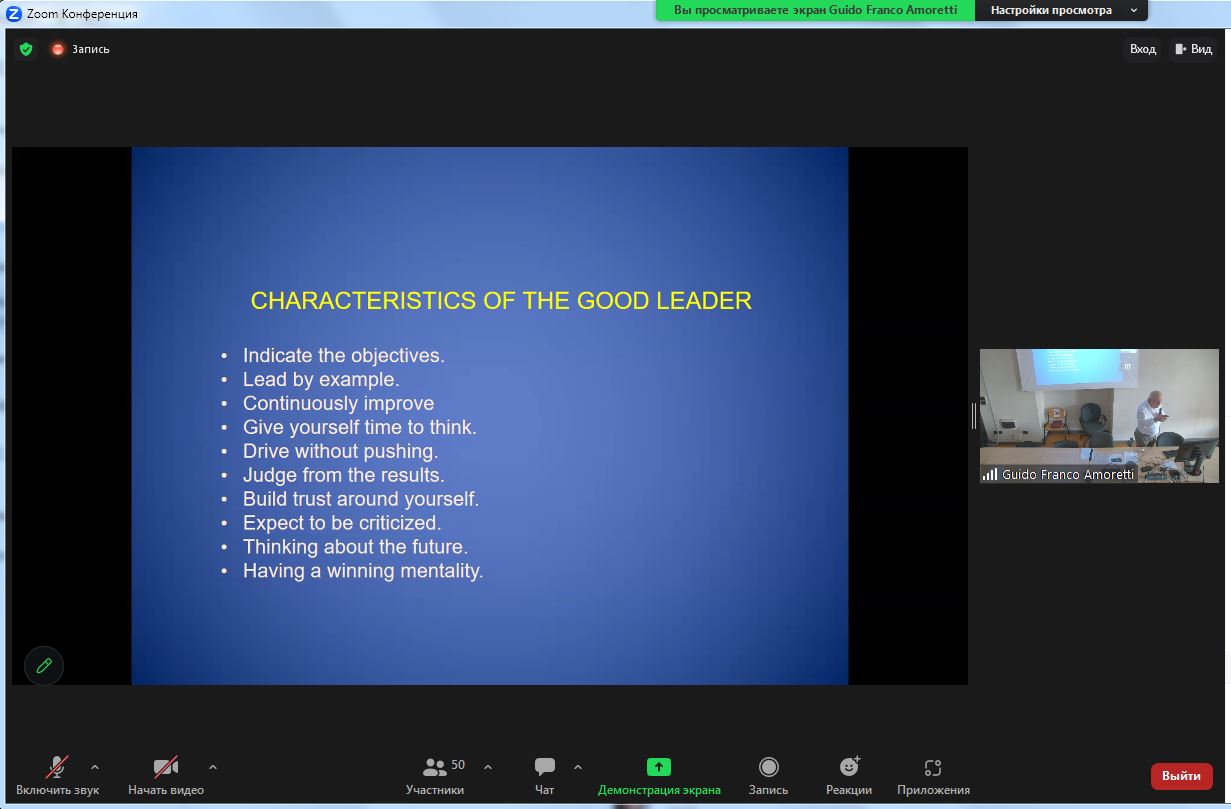Open the Участники participants panel
Image resolution: width=1231 pixels, height=809 pixels.
[x=436, y=776]
